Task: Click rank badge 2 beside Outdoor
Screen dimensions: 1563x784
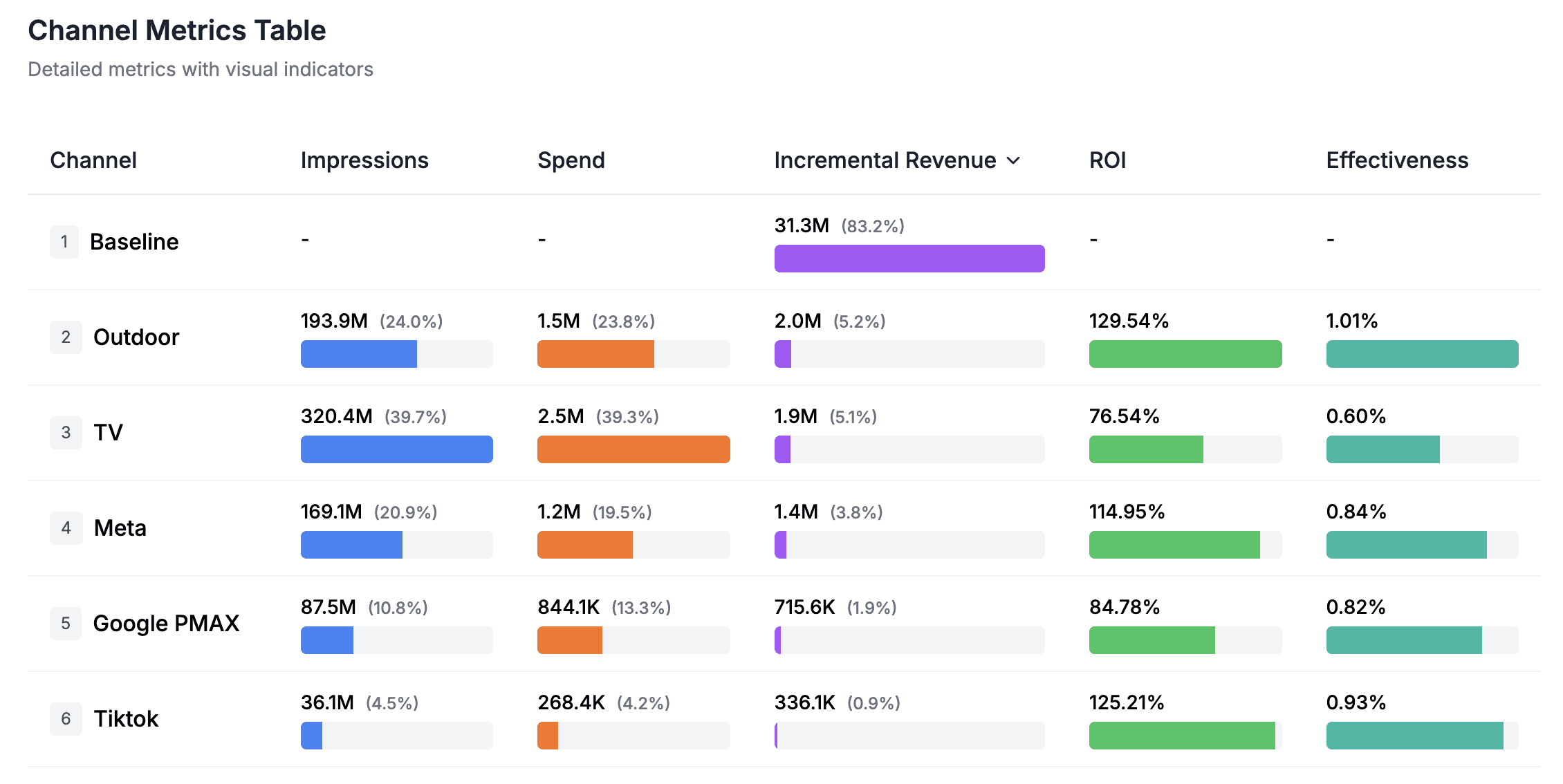Action: click(66, 337)
